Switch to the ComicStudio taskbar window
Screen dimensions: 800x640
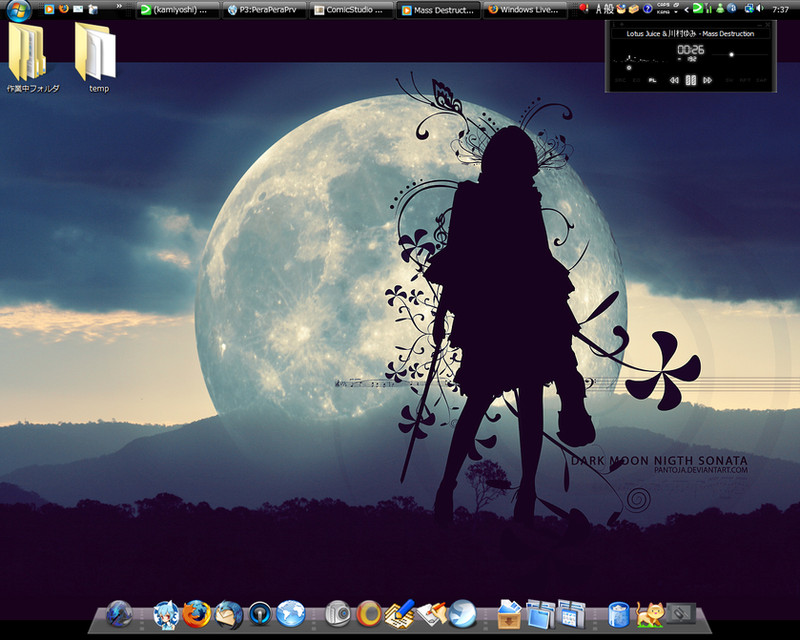pyautogui.click(x=352, y=10)
